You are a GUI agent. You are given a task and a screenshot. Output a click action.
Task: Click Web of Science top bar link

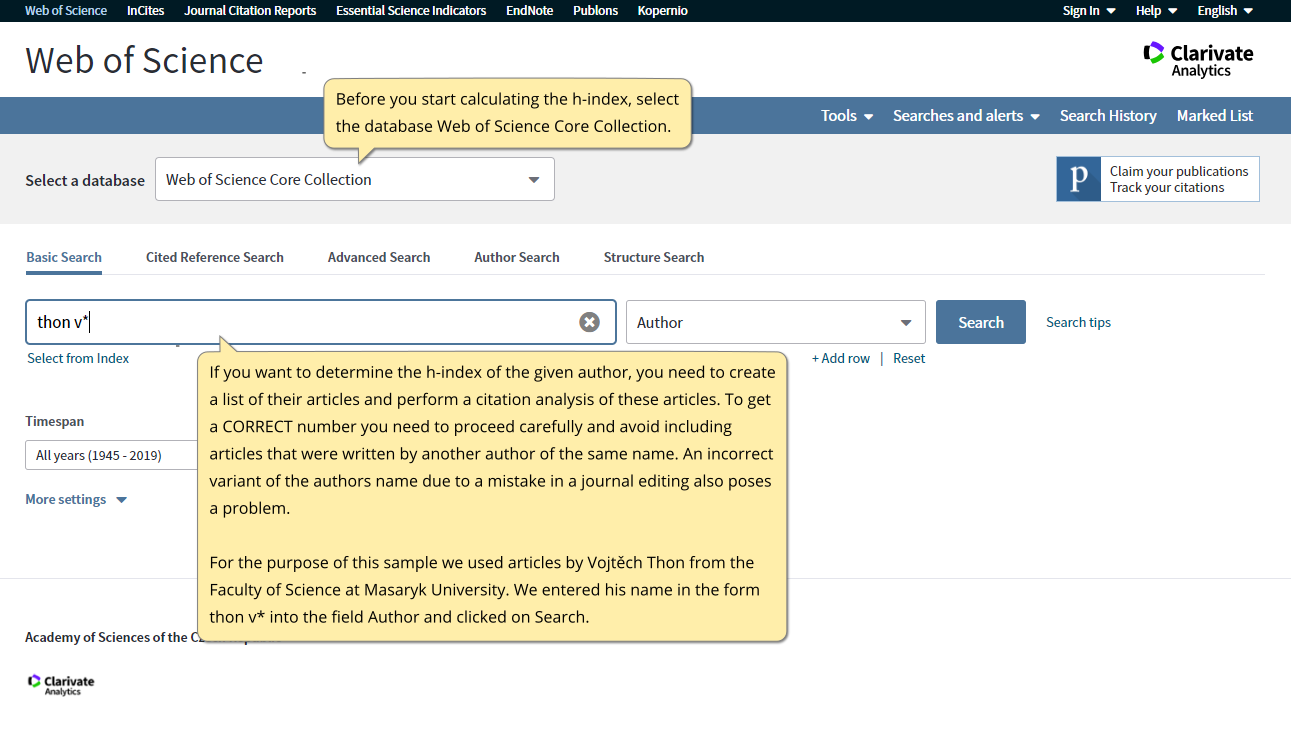[66, 11]
